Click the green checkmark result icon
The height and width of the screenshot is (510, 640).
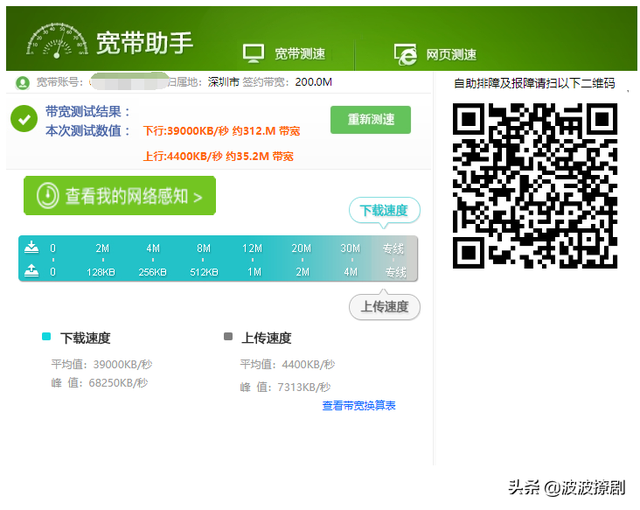[x=24, y=119]
